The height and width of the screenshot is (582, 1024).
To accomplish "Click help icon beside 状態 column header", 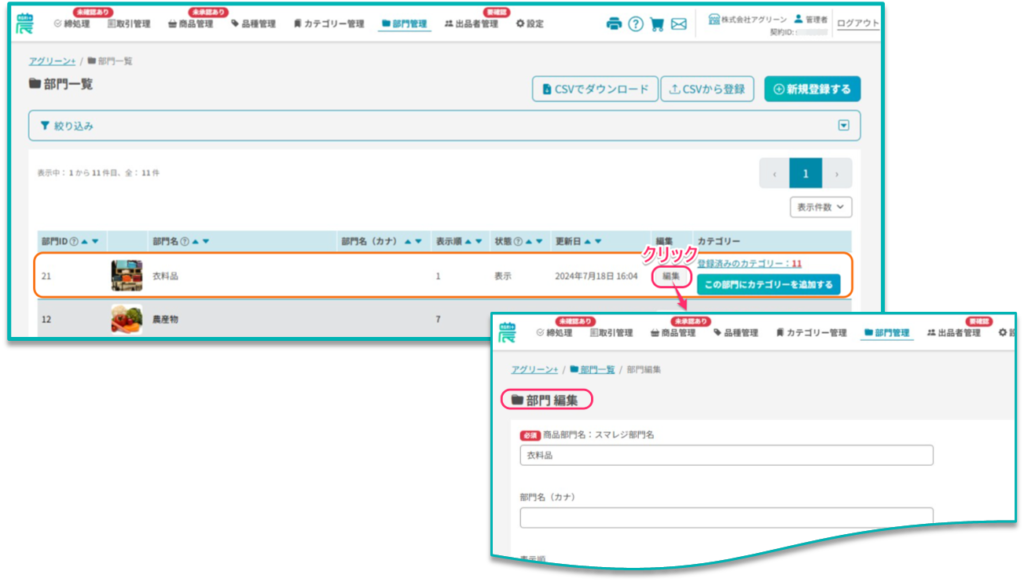I will 518,241.
